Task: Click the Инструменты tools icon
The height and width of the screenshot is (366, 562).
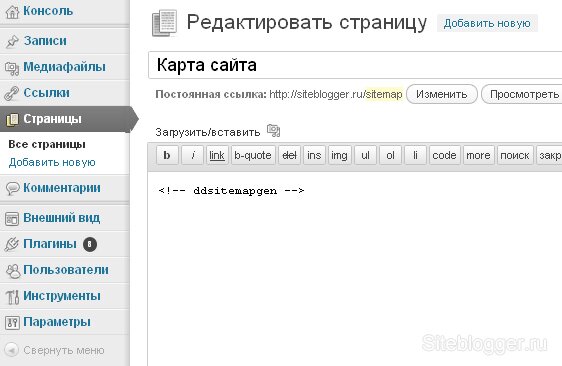Action: [12, 297]
